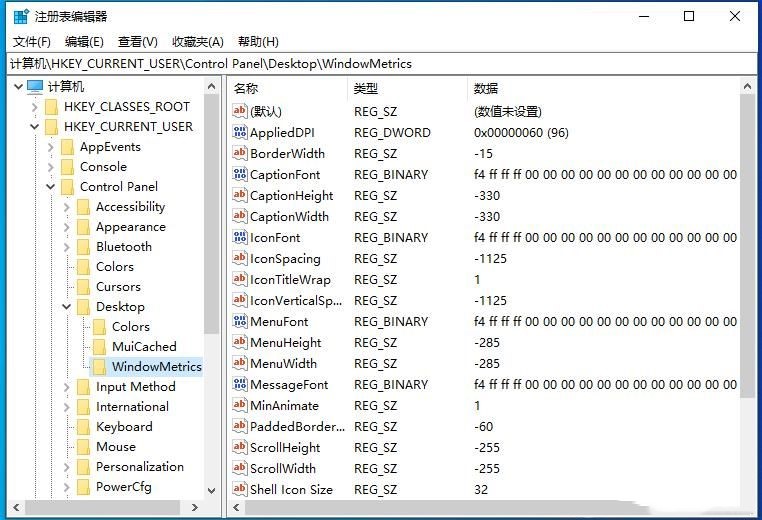Click REG_DWORD type cell
Viewport: 762px width, 520px height.
click(392, 133)
